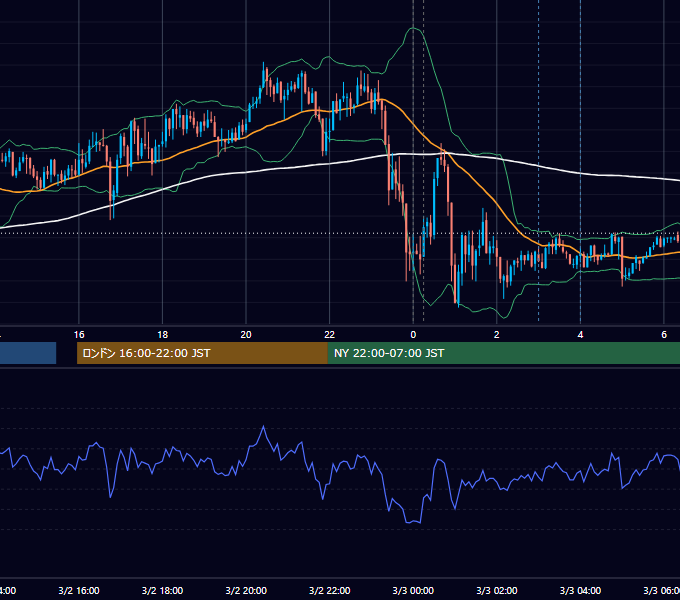The image size is (680, 600).
Task: Click the 3/3 00:00 date label
Action: (x=413, y=590)
